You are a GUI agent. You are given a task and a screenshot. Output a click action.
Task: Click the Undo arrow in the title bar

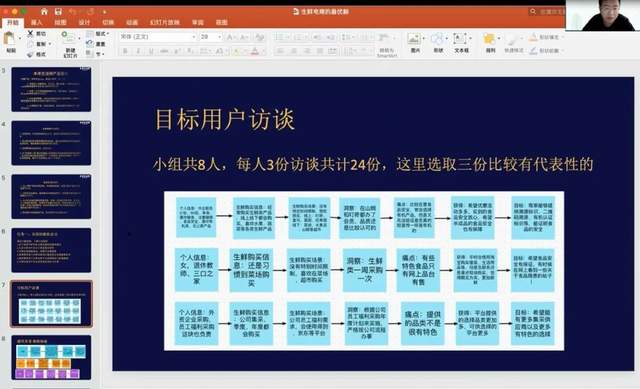73,11
